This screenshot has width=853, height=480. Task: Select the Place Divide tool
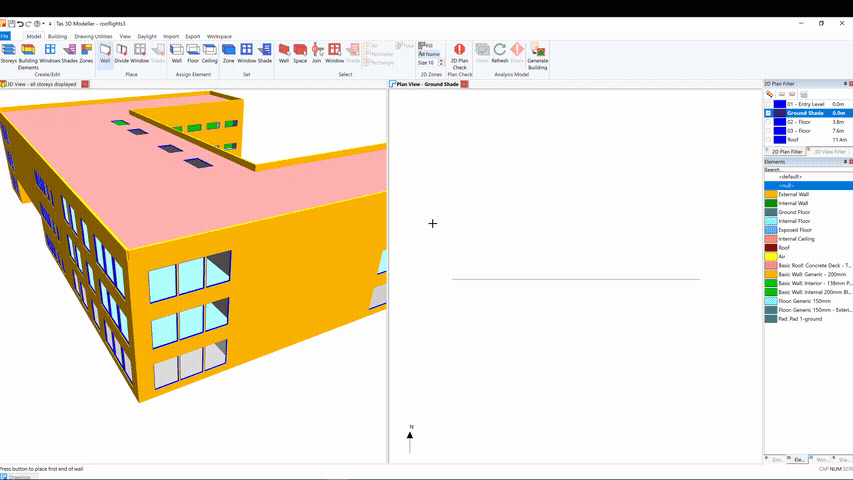pyautogui.click(x=121, y=54)
